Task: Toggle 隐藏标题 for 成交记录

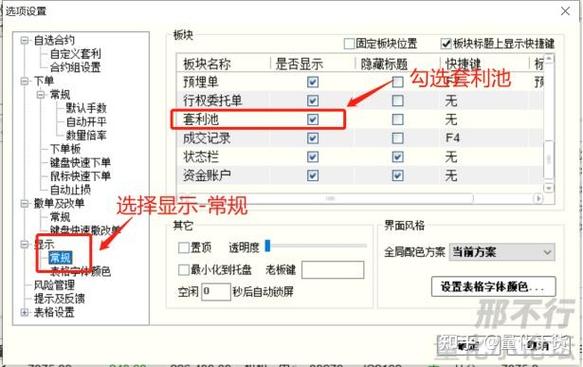Action: click(x=398, y=138)
